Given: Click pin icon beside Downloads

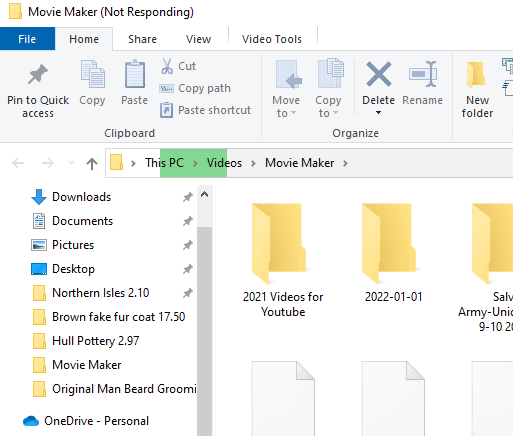Looking at the screenshot, I should 188,197.
